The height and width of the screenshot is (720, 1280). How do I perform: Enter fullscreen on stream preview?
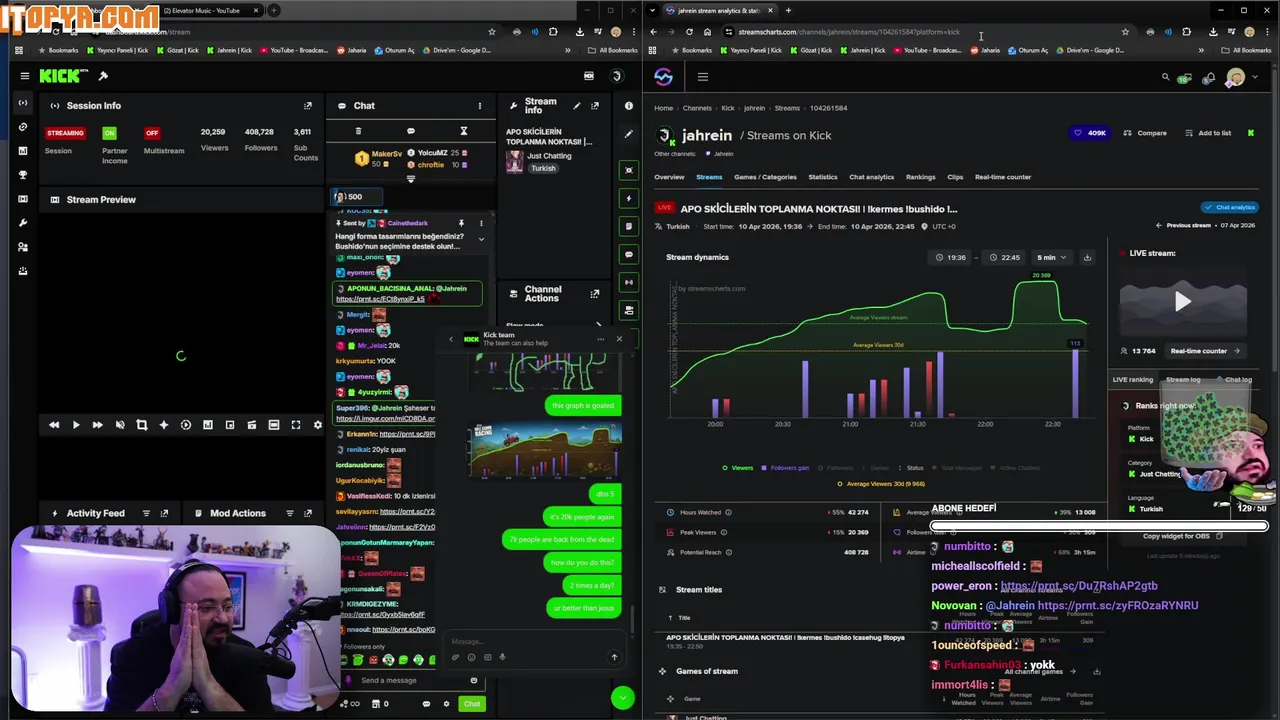pyautogui.click(x=296, y=425)
